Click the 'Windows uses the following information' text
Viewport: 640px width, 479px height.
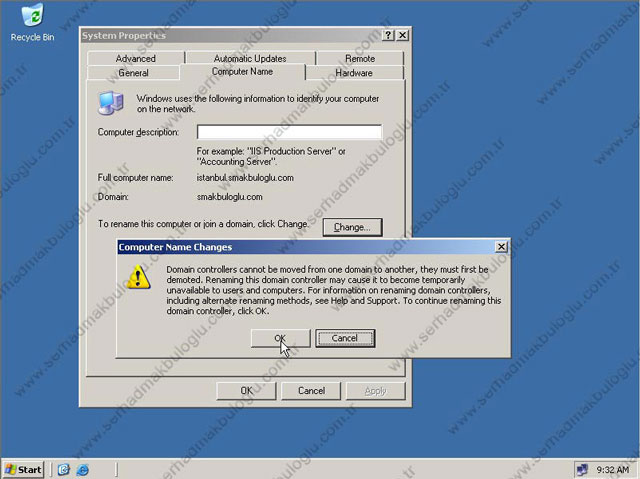(258, 104)
